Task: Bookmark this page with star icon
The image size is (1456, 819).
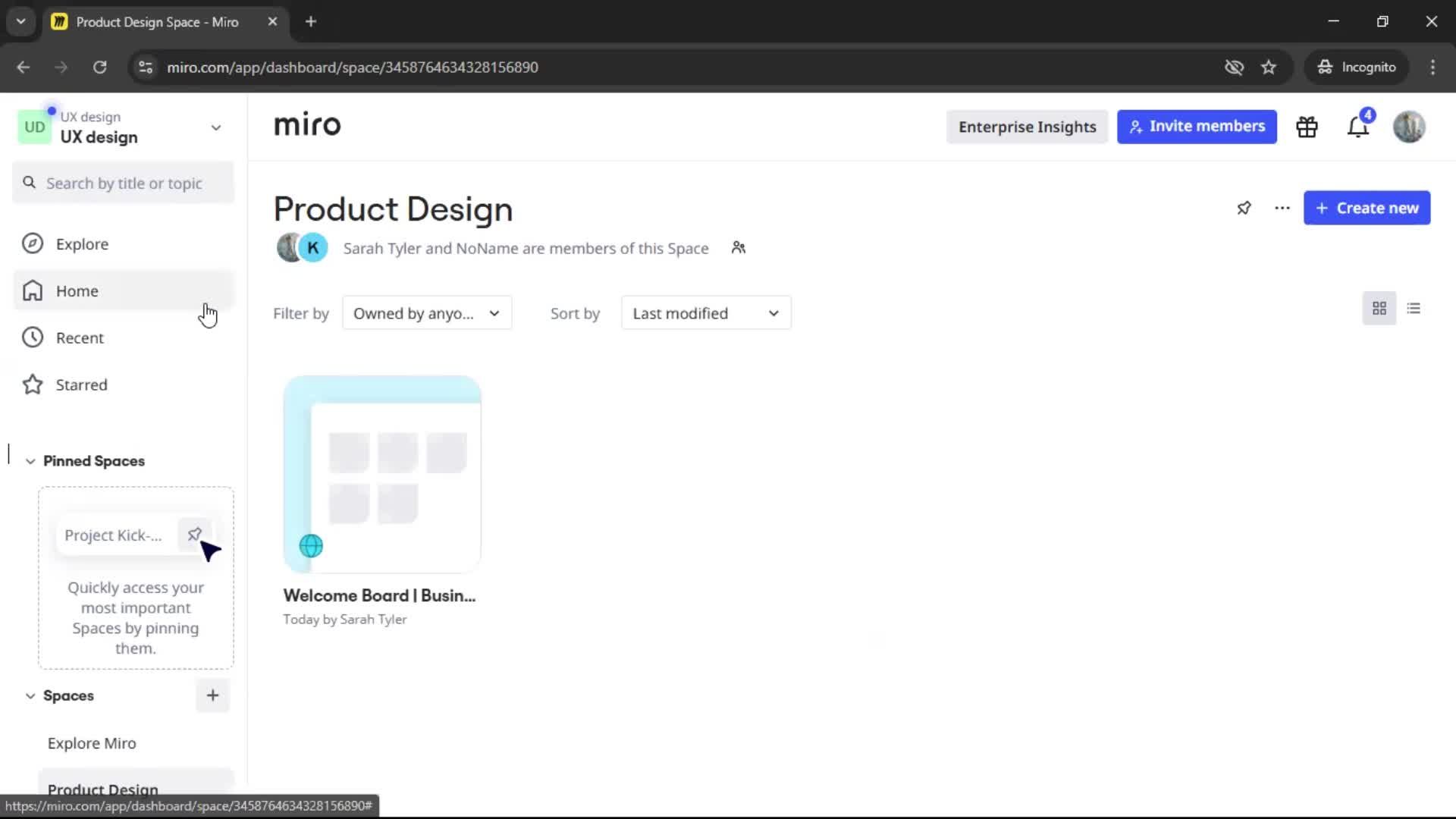Action: 1269,67
